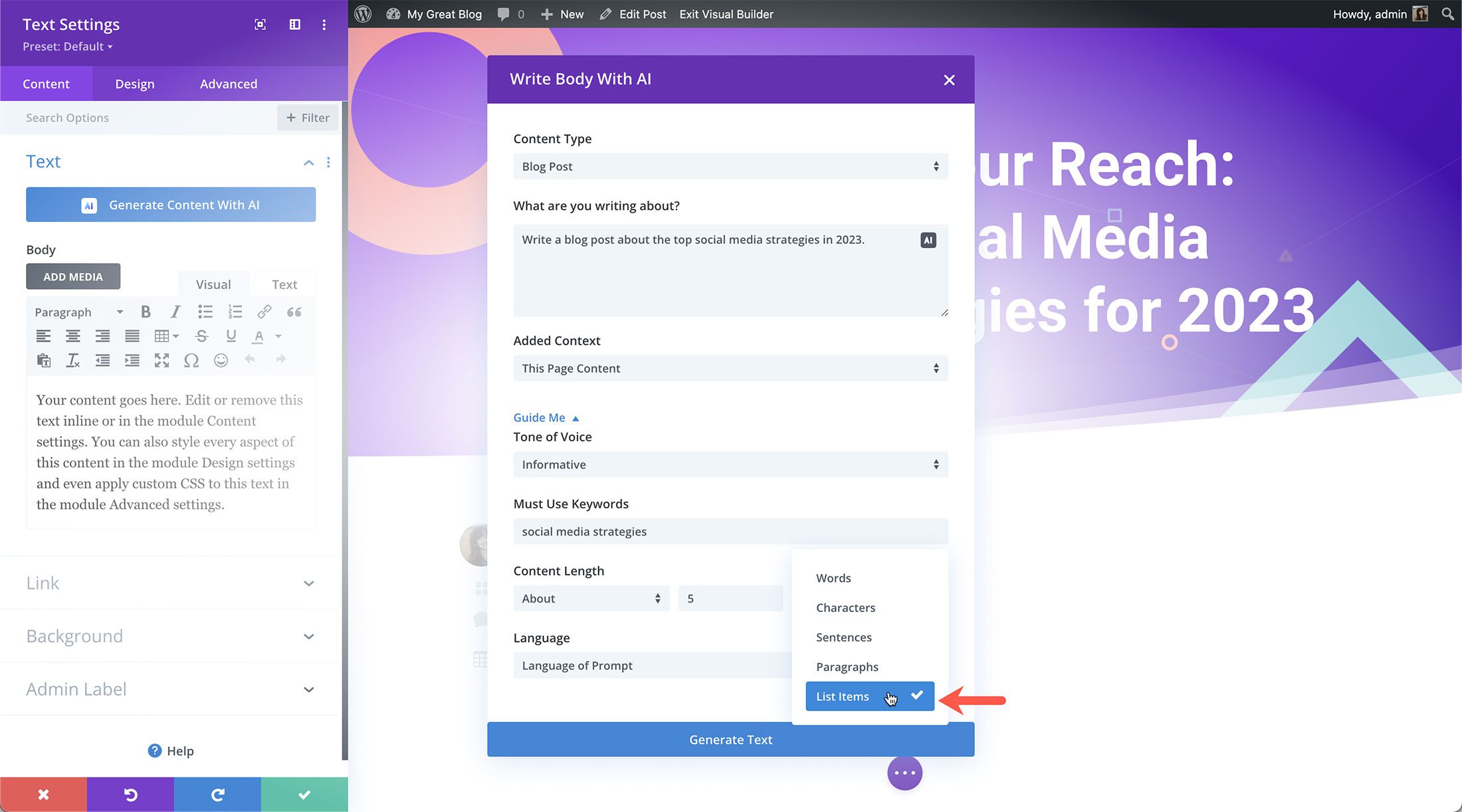Click the unordered list icon
Viewport: 1462px width, 812px height.
pos(205,312)
